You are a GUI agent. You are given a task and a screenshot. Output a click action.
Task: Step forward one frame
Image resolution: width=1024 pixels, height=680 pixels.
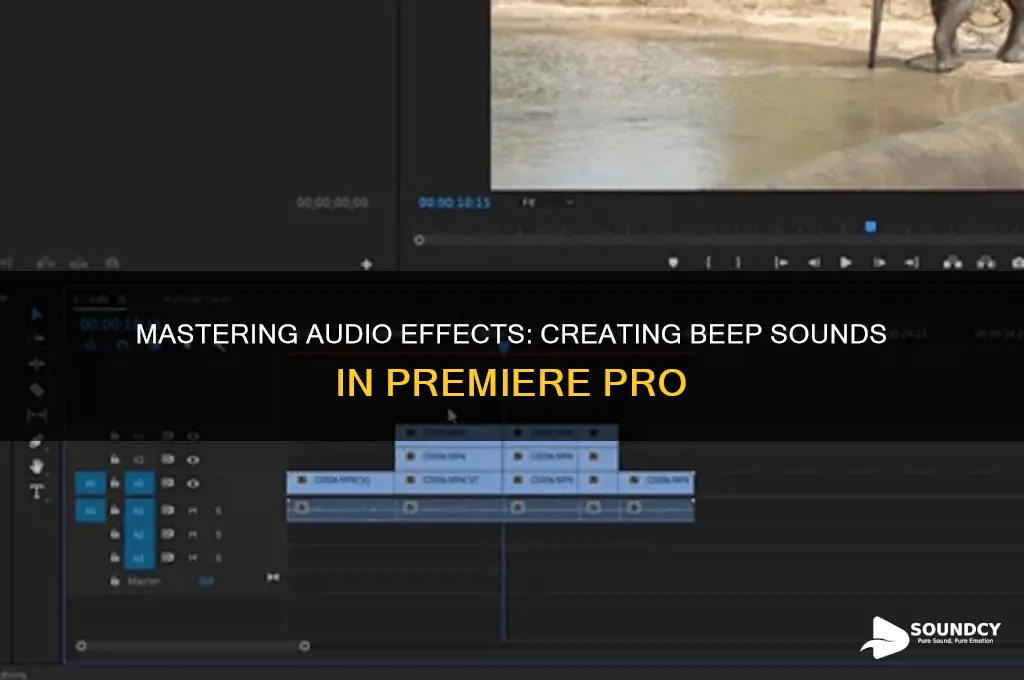pos(879,263)
